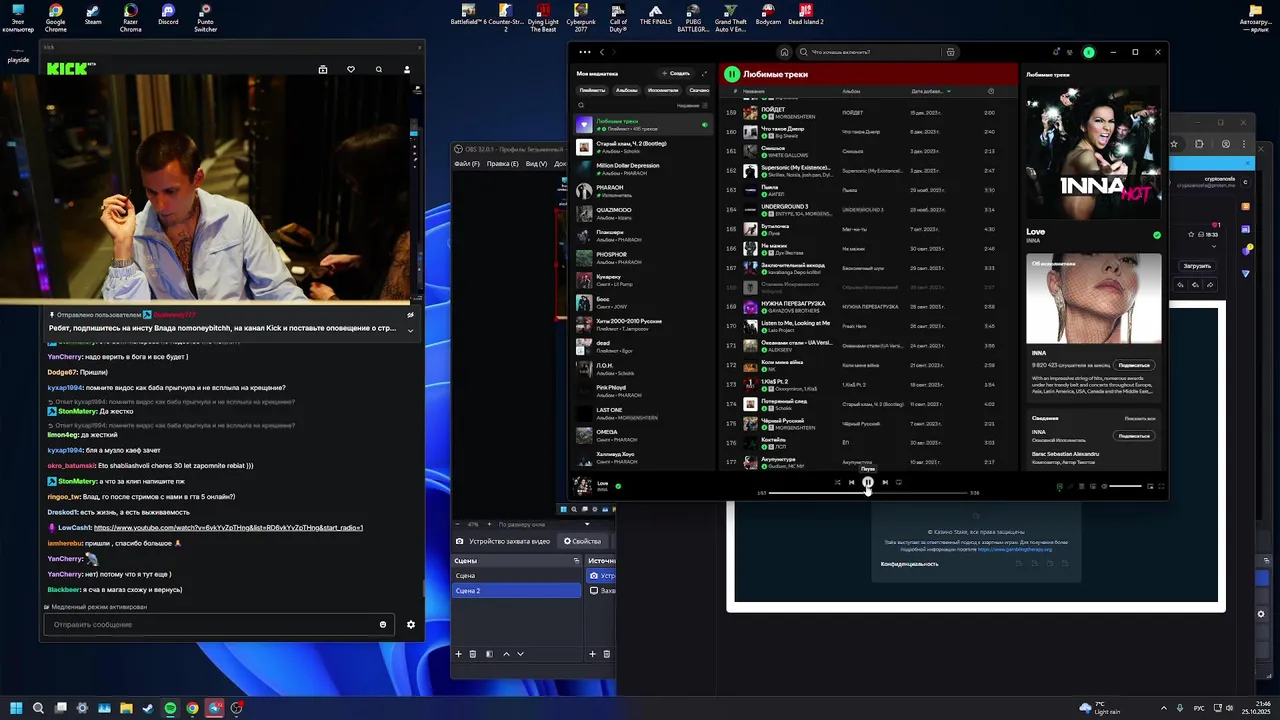The image size is (1280, 720).
Task: Open OBS Вид menu
Action: click(x=536, y=163)
